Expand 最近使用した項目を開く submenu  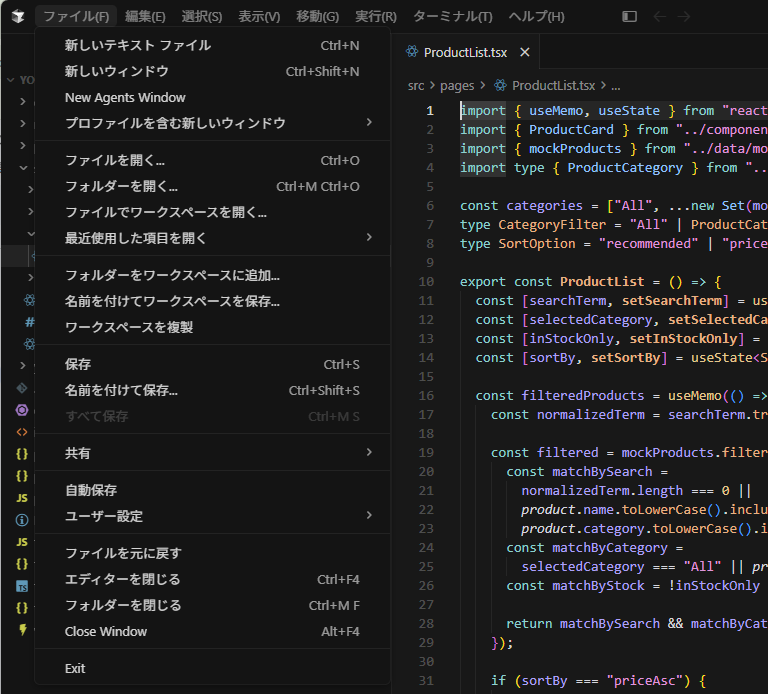213,238
